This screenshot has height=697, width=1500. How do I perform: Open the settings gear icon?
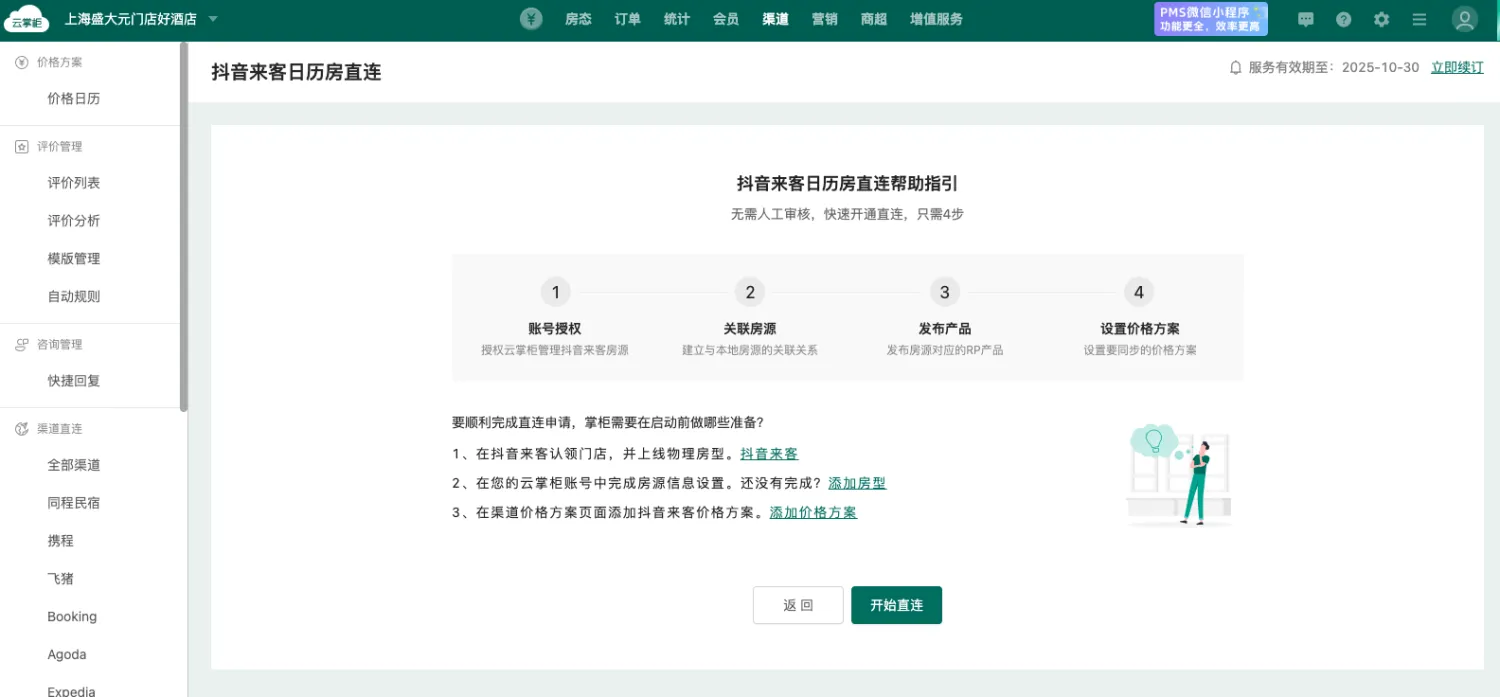tap(1382, 19)
